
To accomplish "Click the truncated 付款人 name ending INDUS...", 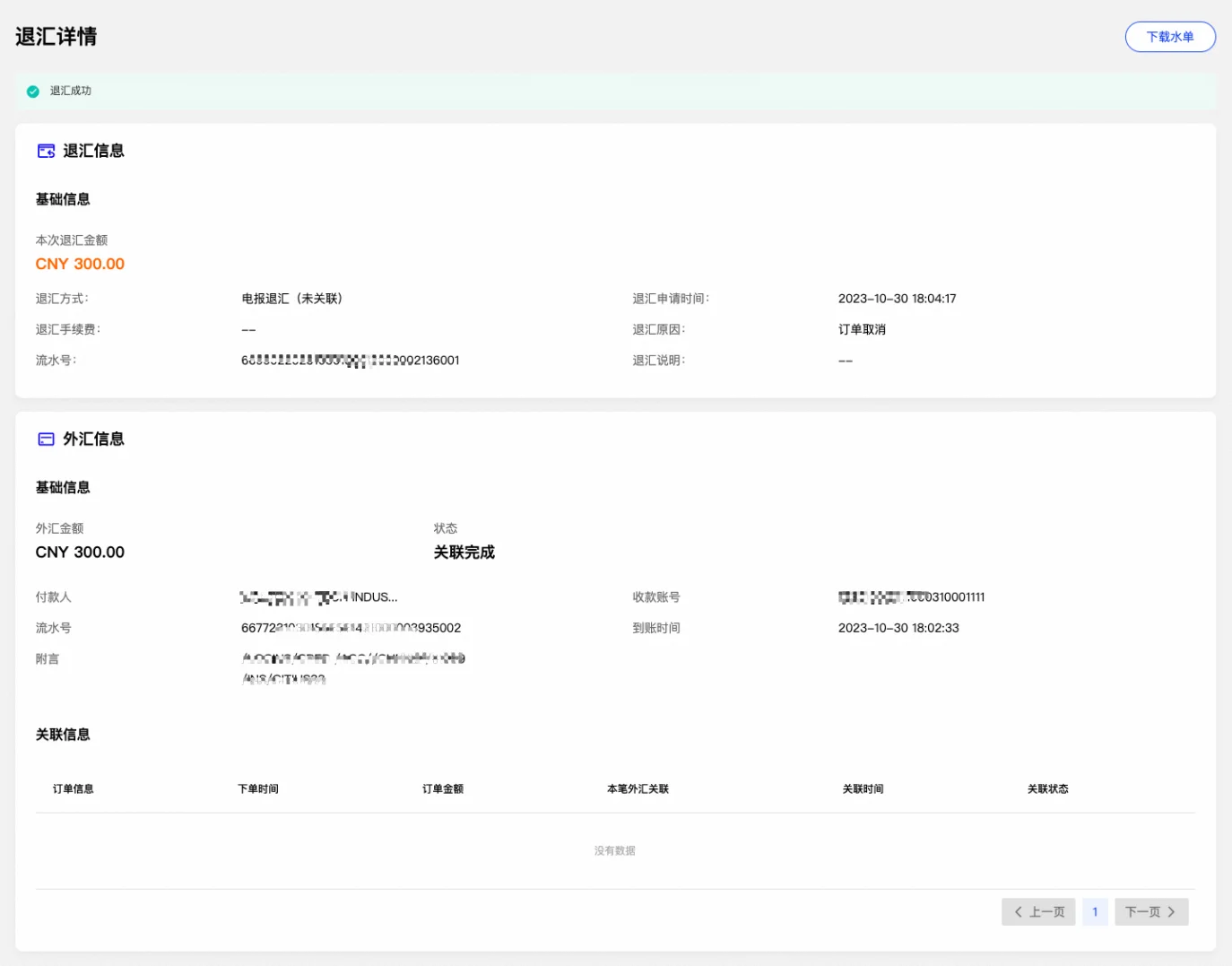I will 318,597.
